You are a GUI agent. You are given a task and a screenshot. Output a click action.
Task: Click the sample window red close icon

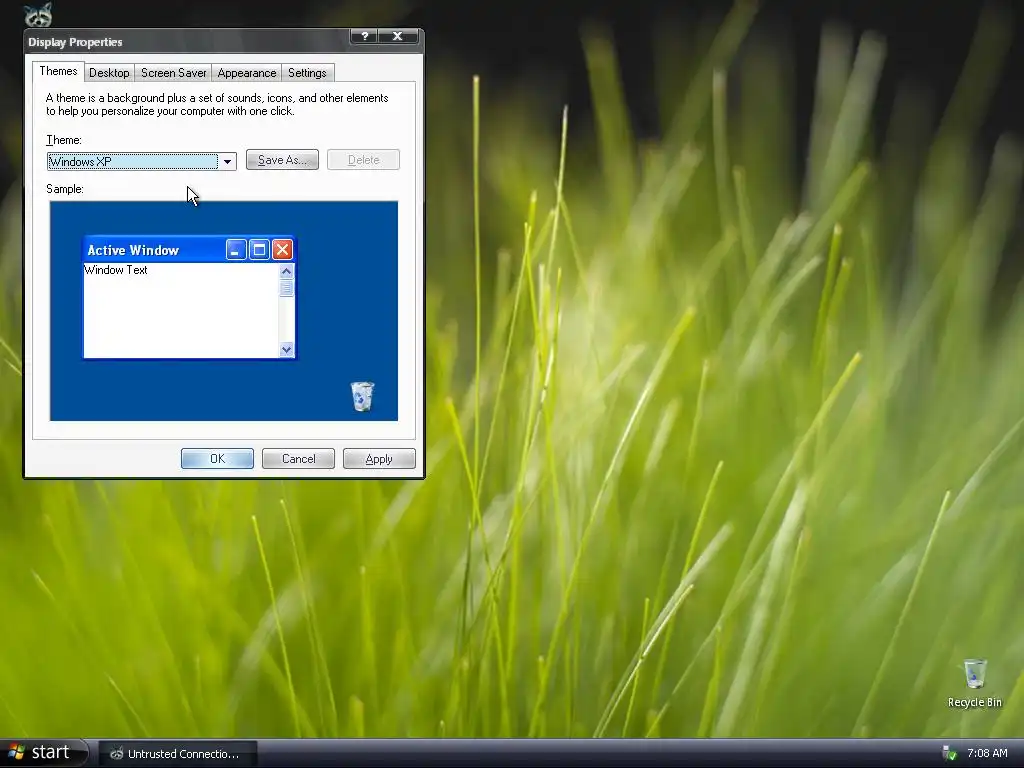(x=282, y=249)
